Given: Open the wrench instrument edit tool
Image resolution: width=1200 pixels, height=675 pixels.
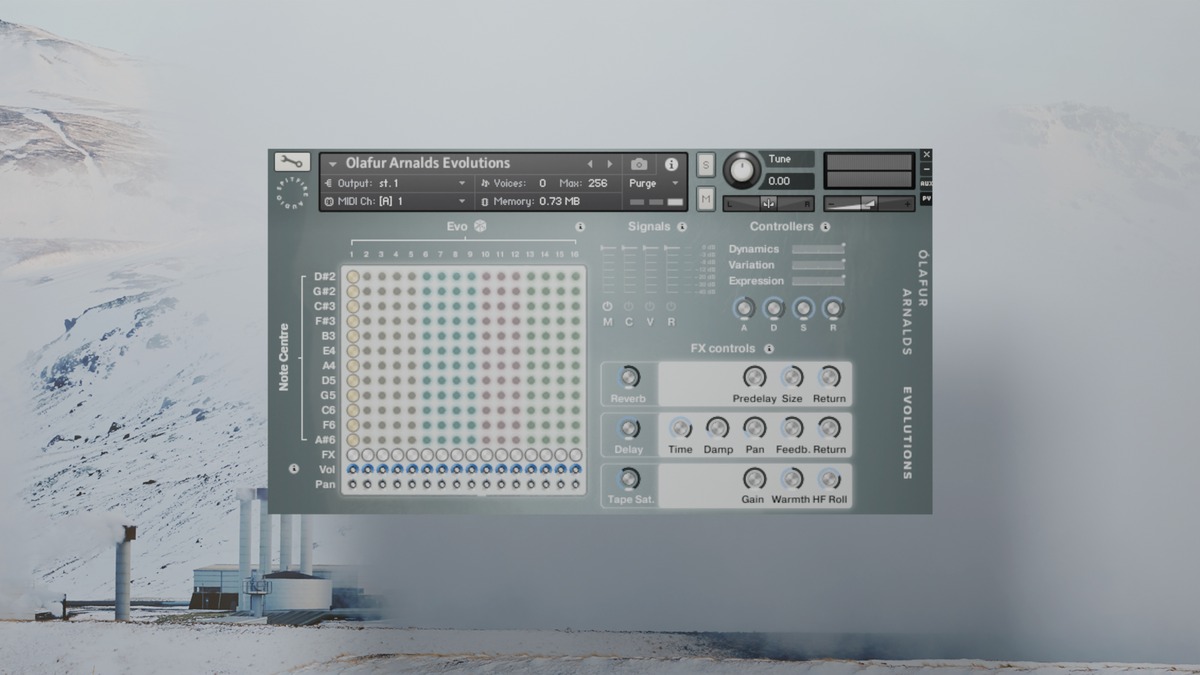Looking at the screenshot, I should 291,162.
